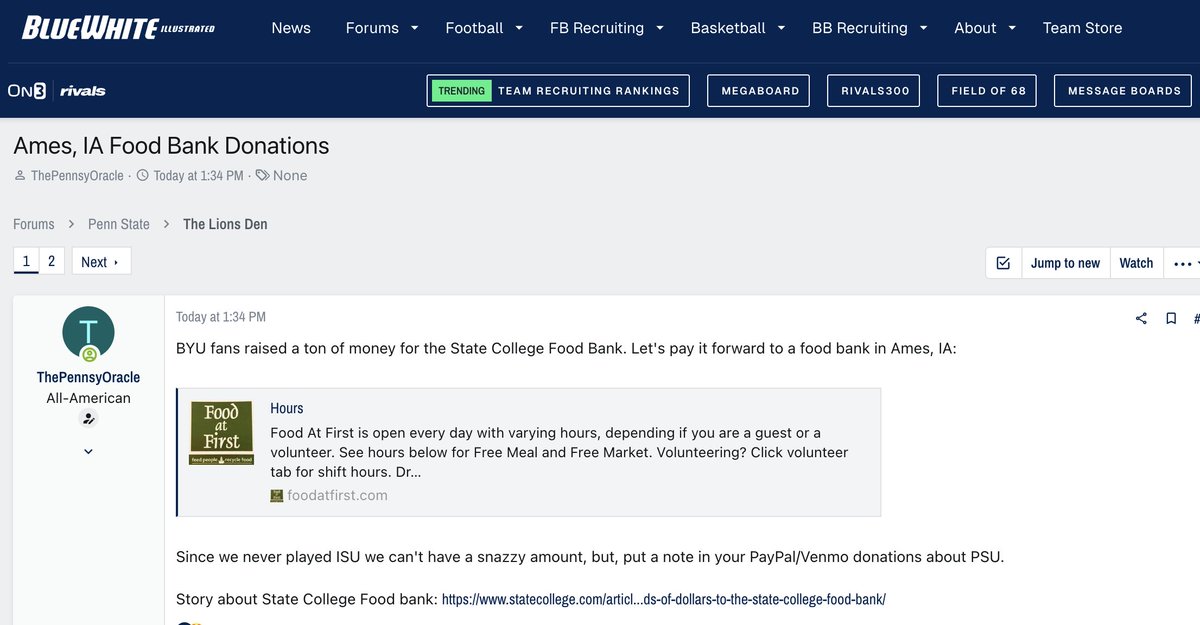Open the Rivals300 button
The height and width of the screenshot is (625, 1200).
pos(874,91)
